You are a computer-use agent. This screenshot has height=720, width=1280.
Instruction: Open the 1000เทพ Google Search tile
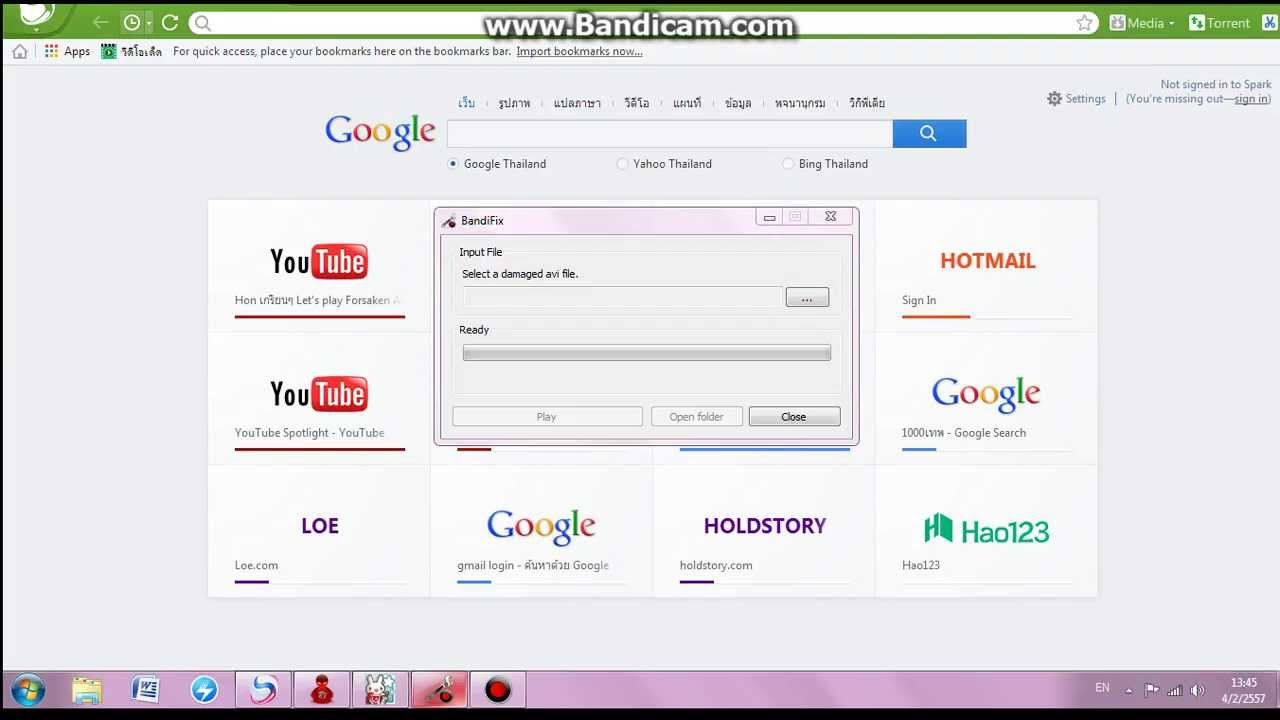[x=986, y=399]
